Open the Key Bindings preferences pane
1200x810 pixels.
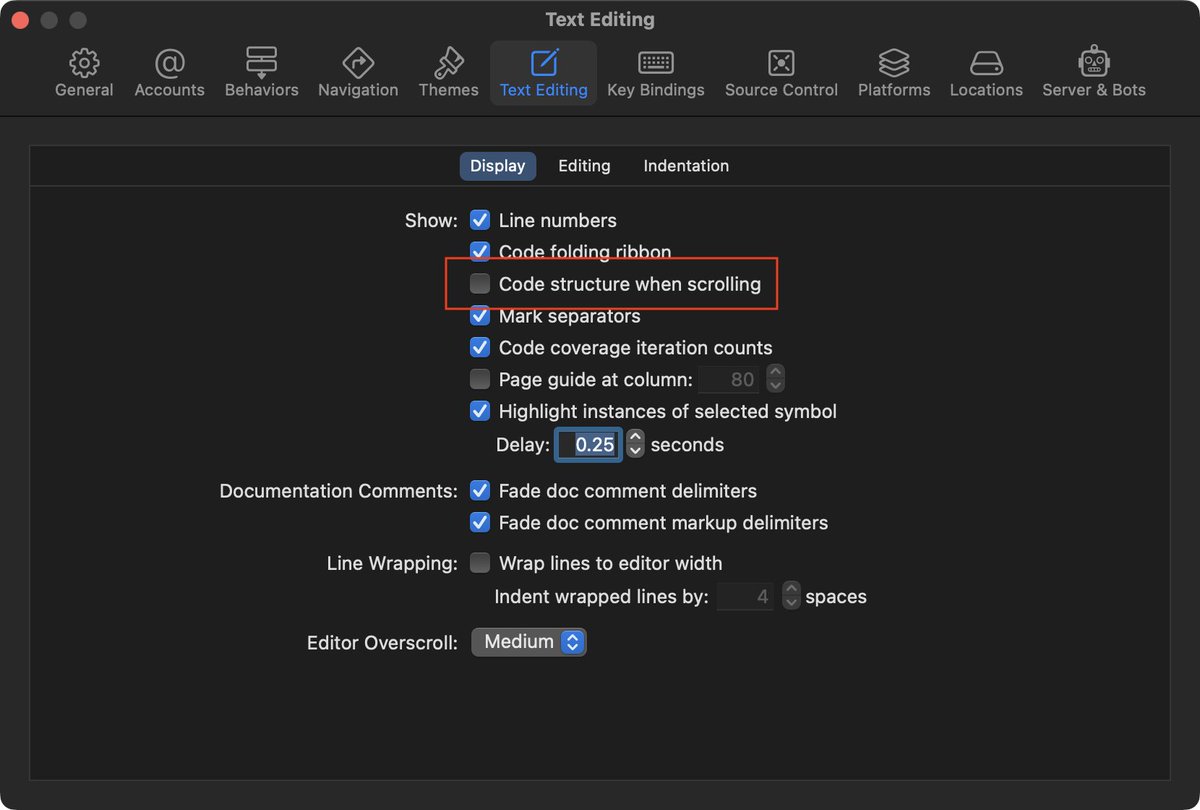click(x=656, y=73)
